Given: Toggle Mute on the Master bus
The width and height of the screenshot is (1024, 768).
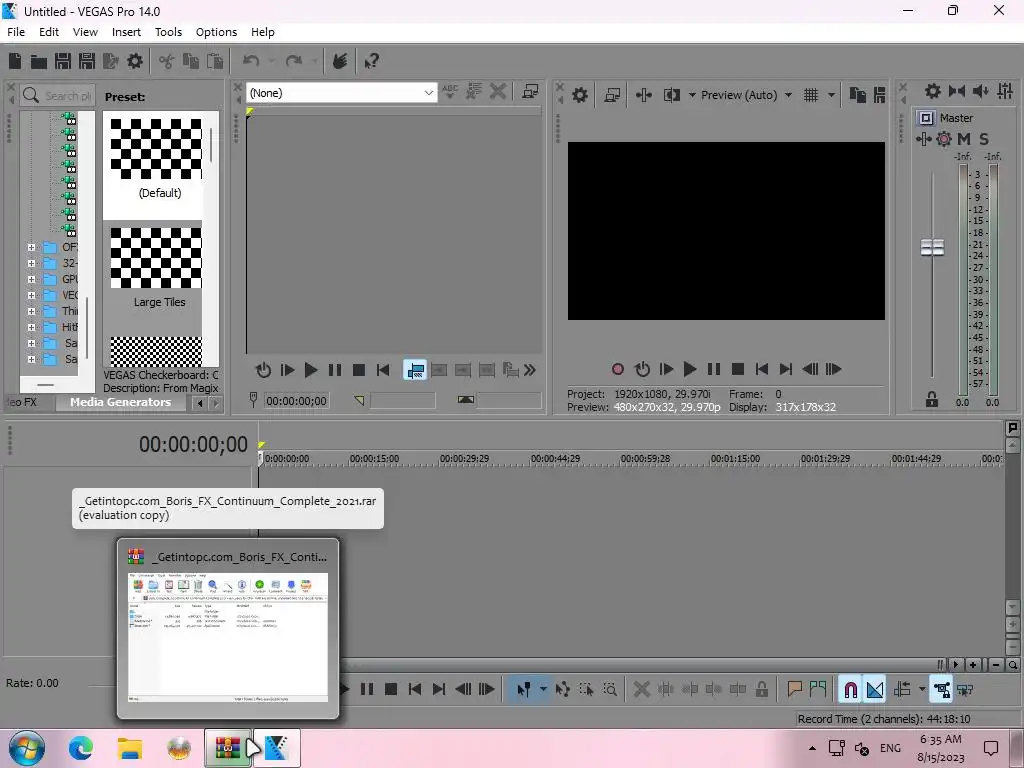Looking at the screenshot, I should (x=964, y=138).
